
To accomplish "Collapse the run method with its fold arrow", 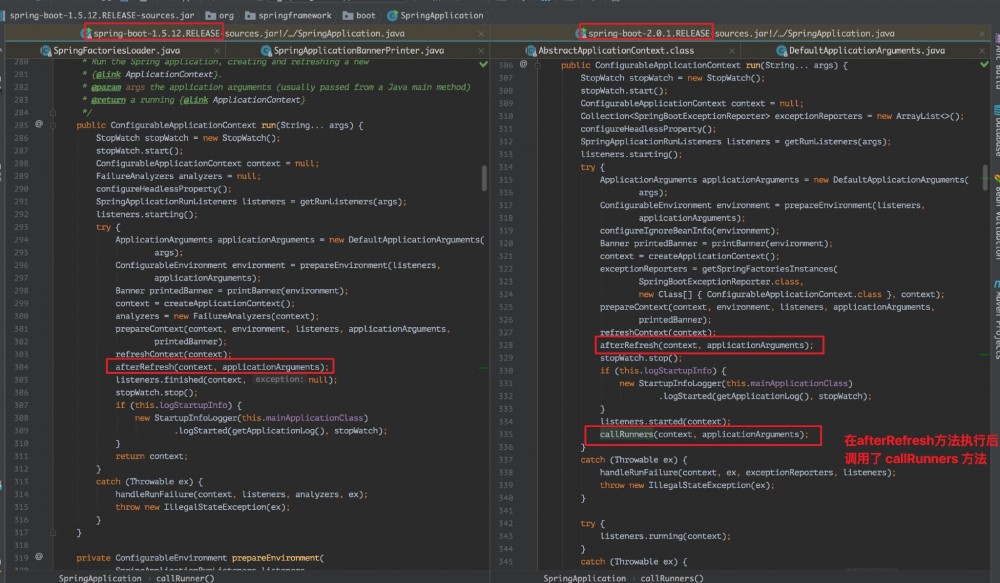I will click(x=53, y=125).
